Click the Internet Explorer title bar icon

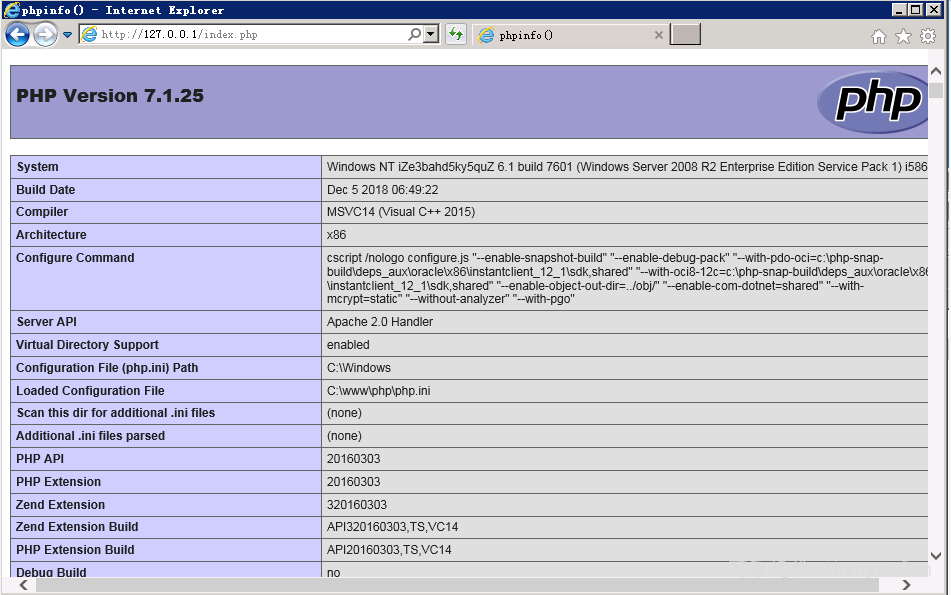click(11, 10)
